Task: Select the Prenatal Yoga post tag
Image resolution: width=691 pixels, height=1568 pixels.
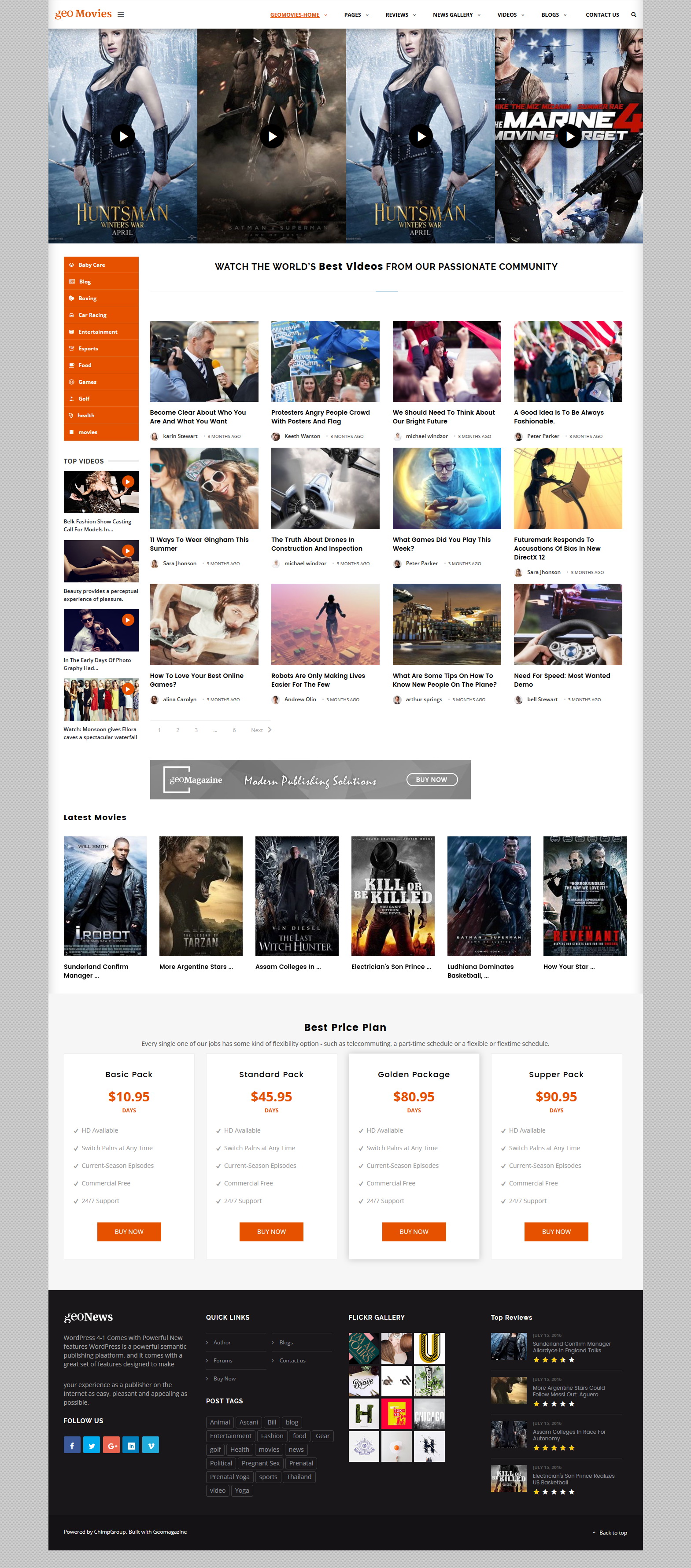Action: 229,1477
